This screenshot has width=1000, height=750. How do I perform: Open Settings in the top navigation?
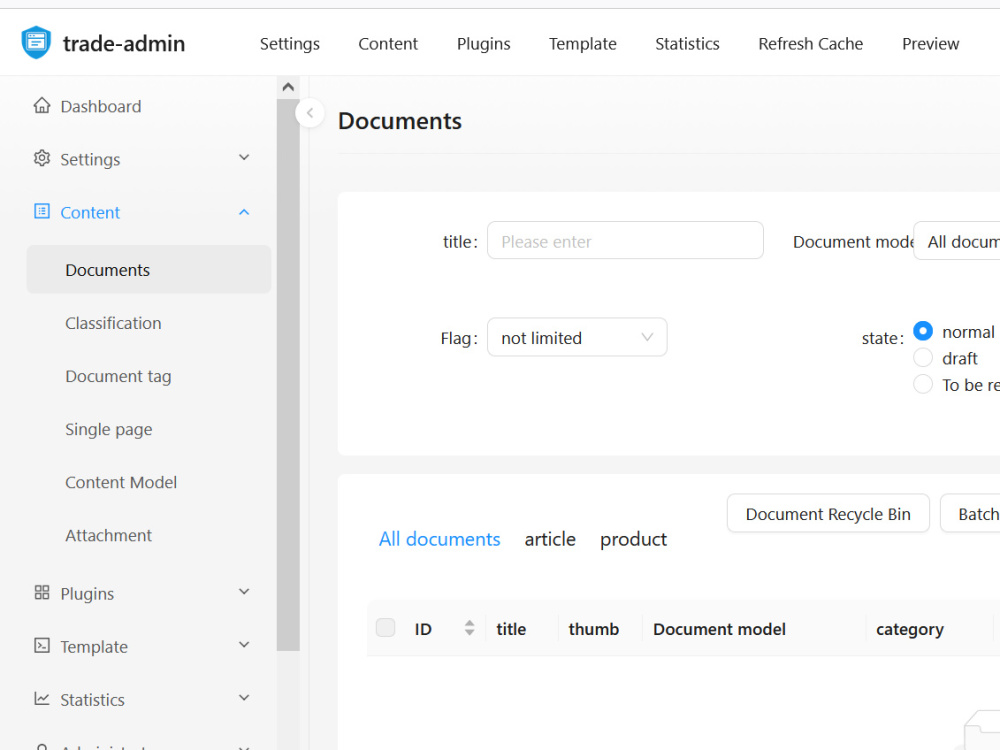[x=290, y=43]
